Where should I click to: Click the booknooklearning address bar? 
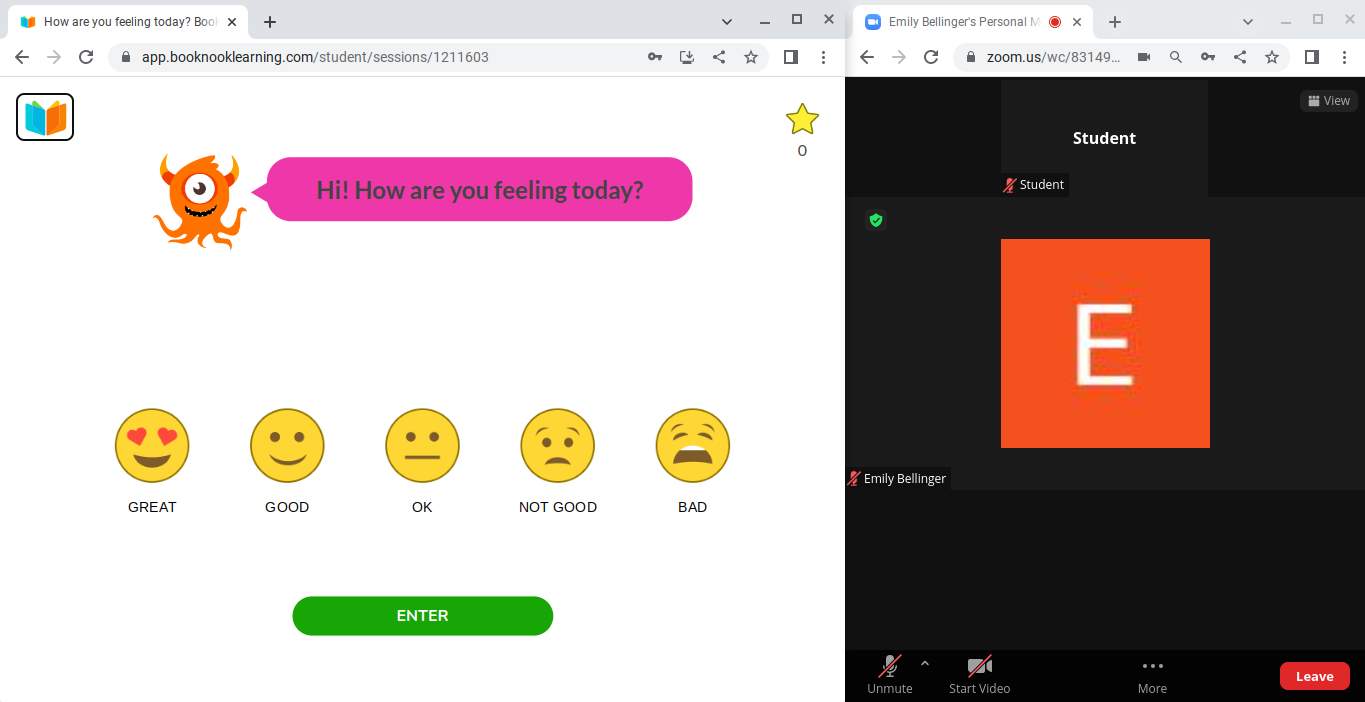coord(380,57)
